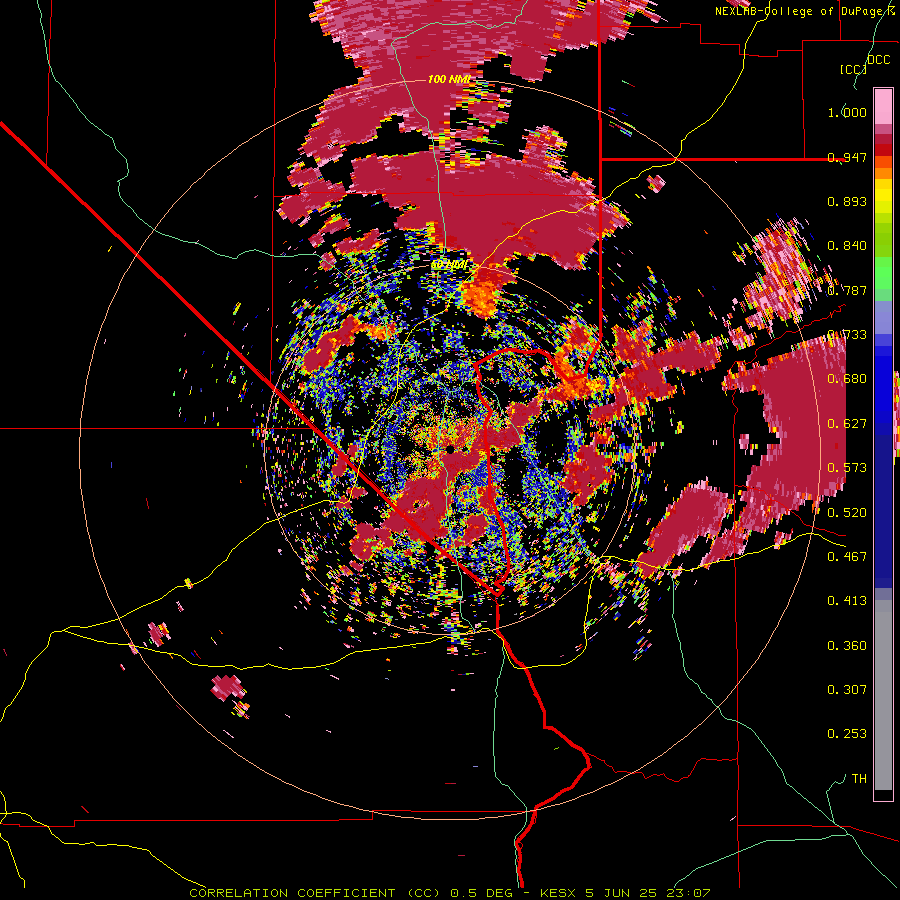The width and height of the screenshot is (900, 900).
Task: Click the 0.520 scale label
Action: pyautogui.click(x=847, y=513)
